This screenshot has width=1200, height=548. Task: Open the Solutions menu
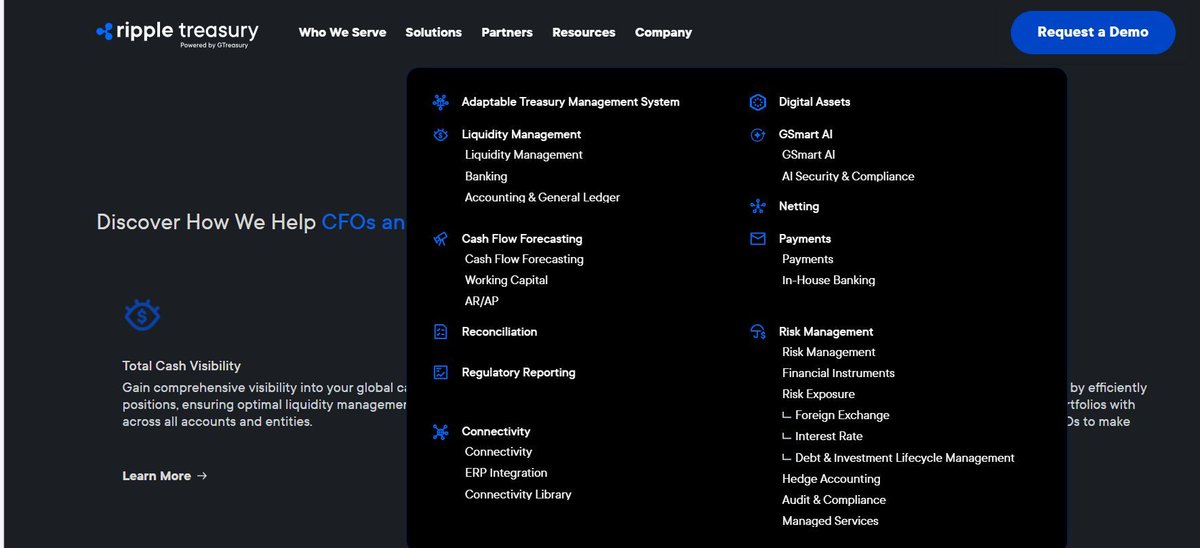coord(433,32)
